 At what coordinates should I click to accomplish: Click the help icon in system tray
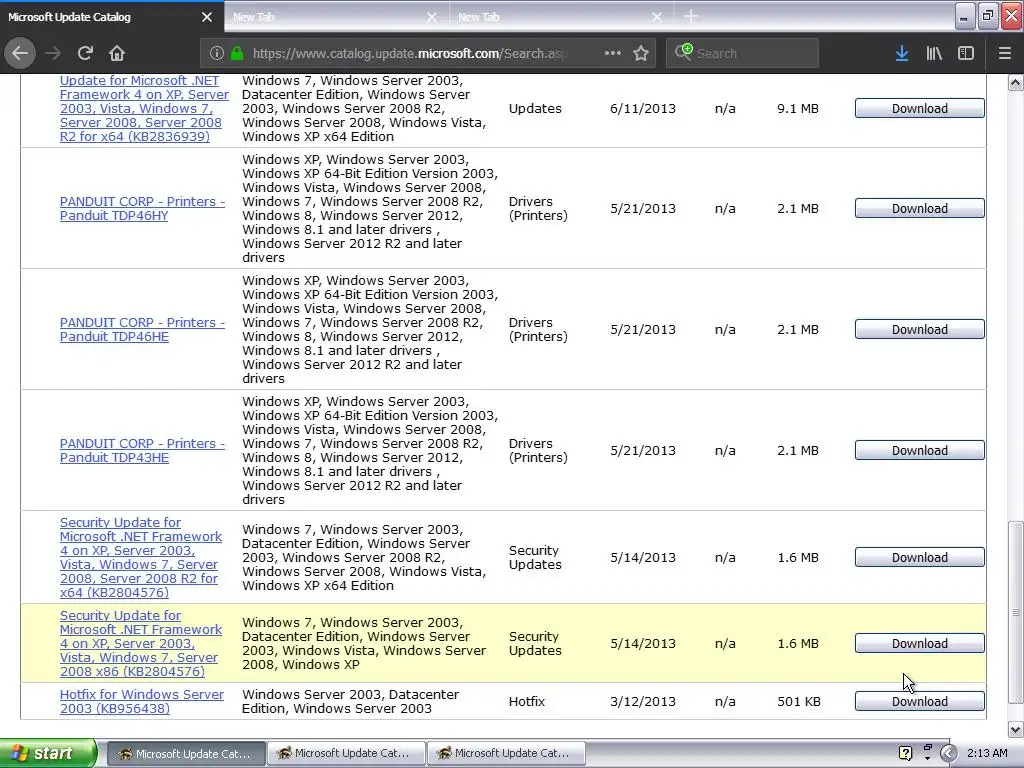[905, 753]
